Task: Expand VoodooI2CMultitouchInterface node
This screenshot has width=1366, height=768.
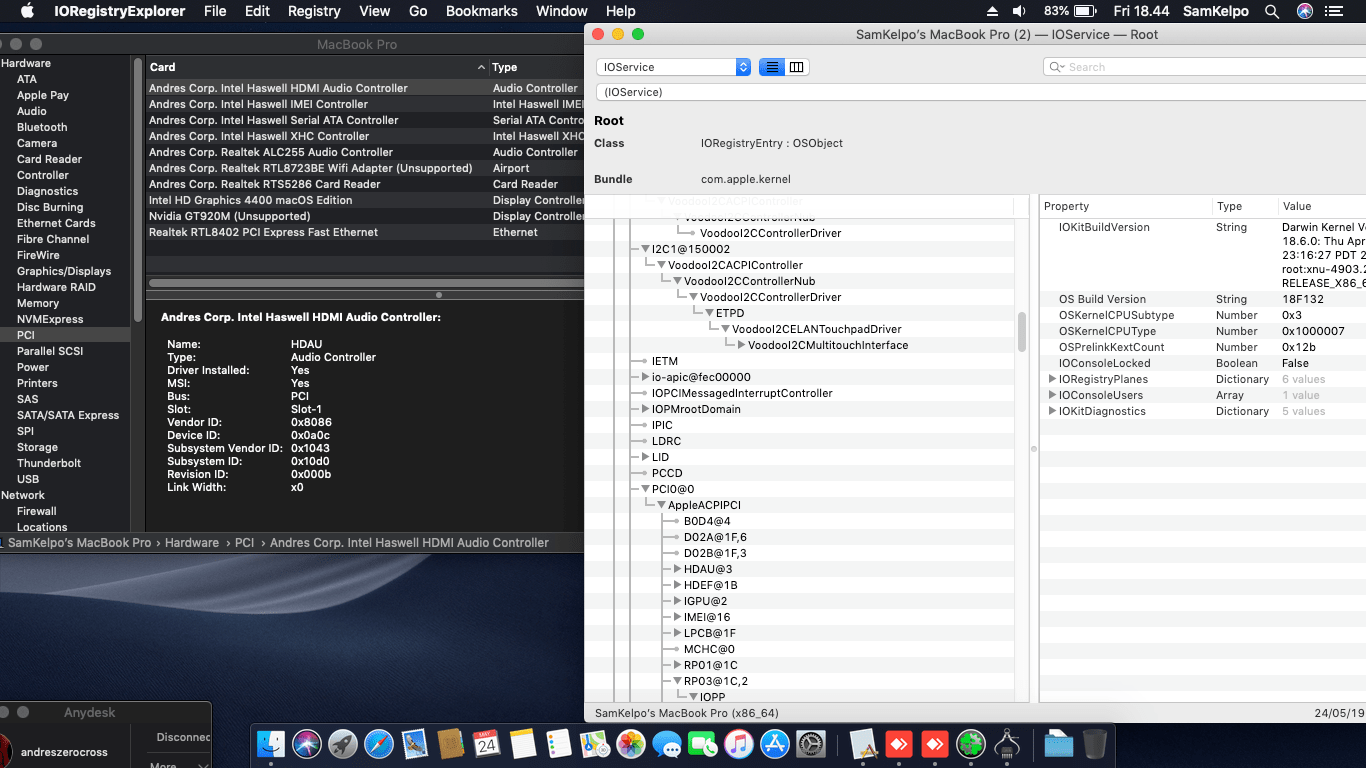Action: pyautogui.click(x=741, y=345)
